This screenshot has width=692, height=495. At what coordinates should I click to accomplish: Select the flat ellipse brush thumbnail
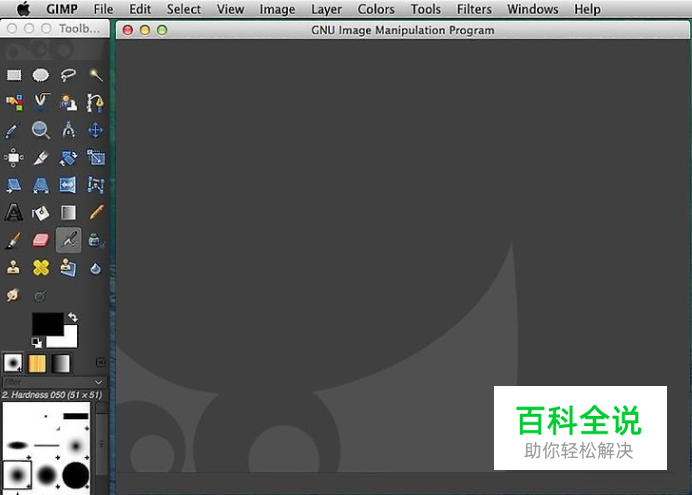17,445
